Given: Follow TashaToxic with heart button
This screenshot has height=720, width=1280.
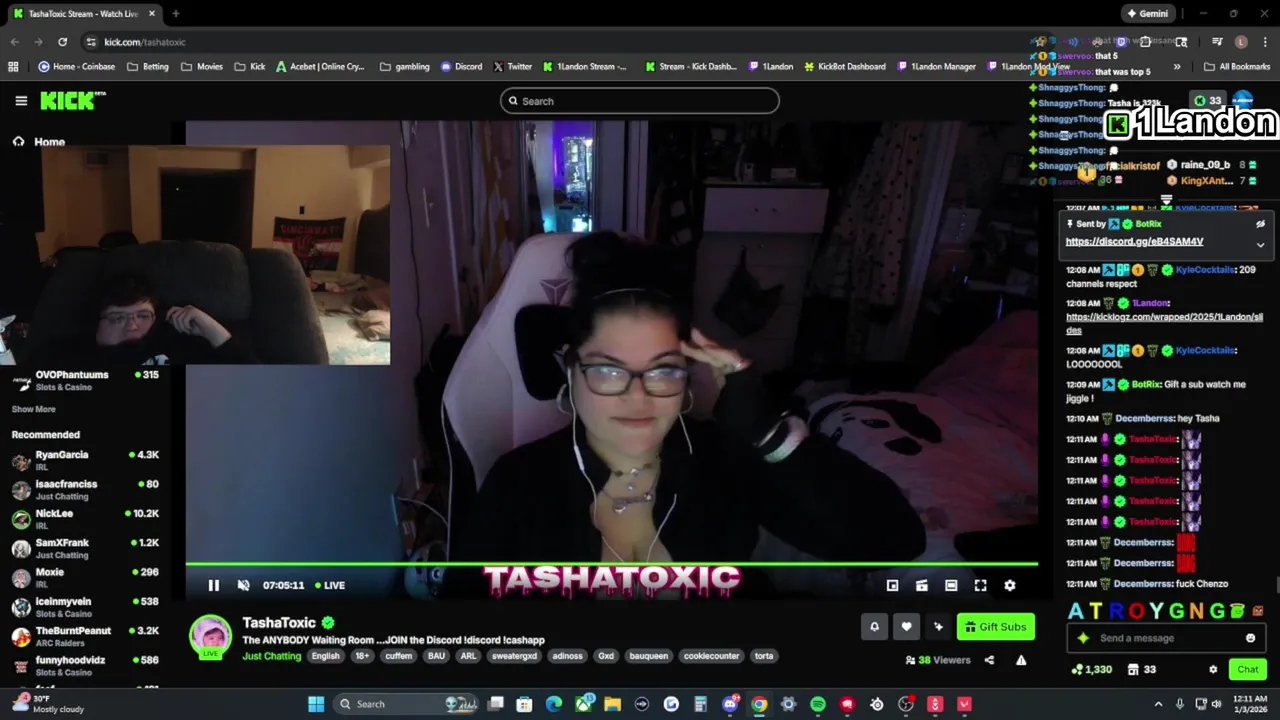Looking at the screenshot, I should pyautogui.click(x=906, y=627).
